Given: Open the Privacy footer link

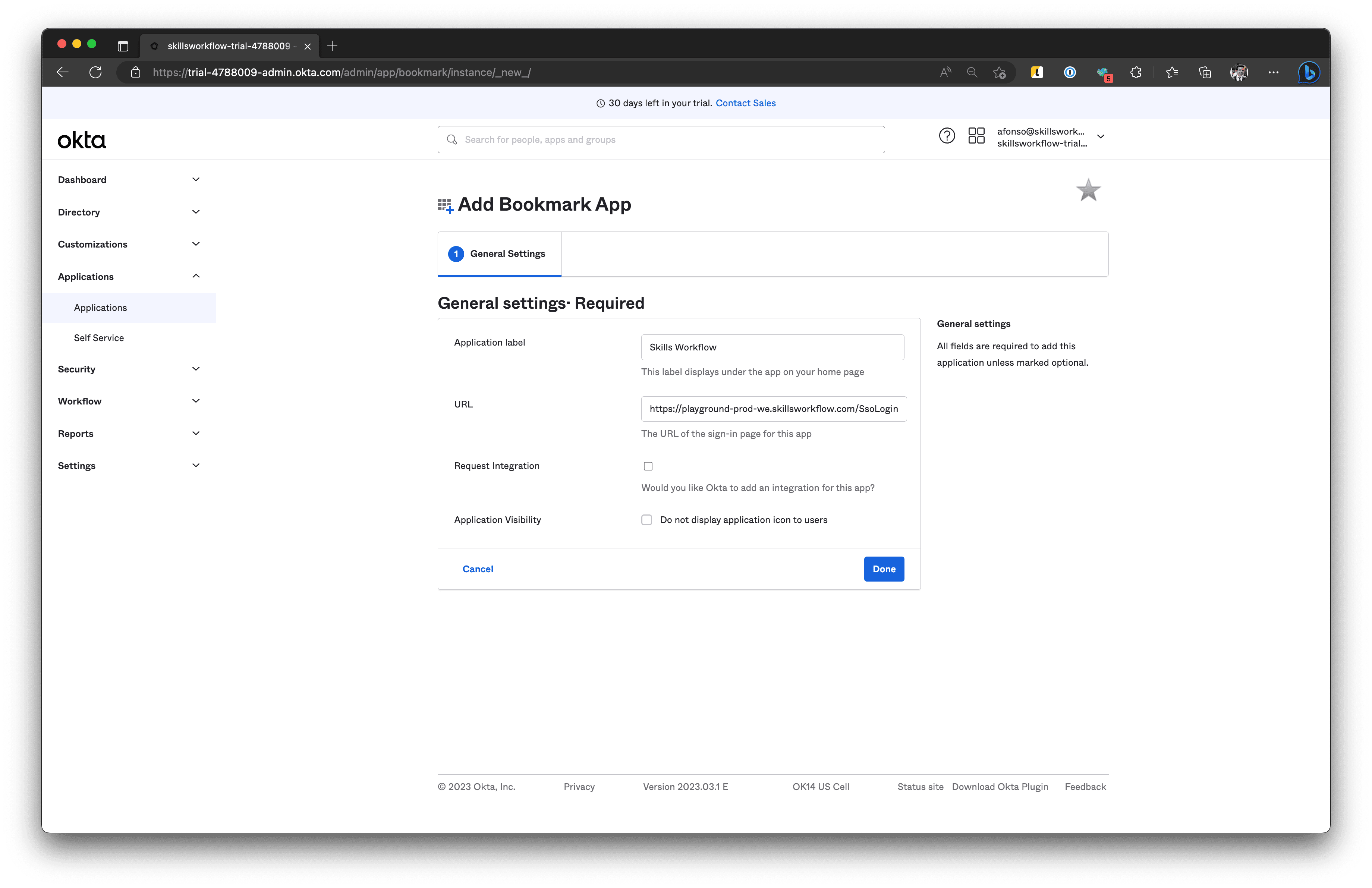Looking at the screenshot, I should click(x=579, y=787).
